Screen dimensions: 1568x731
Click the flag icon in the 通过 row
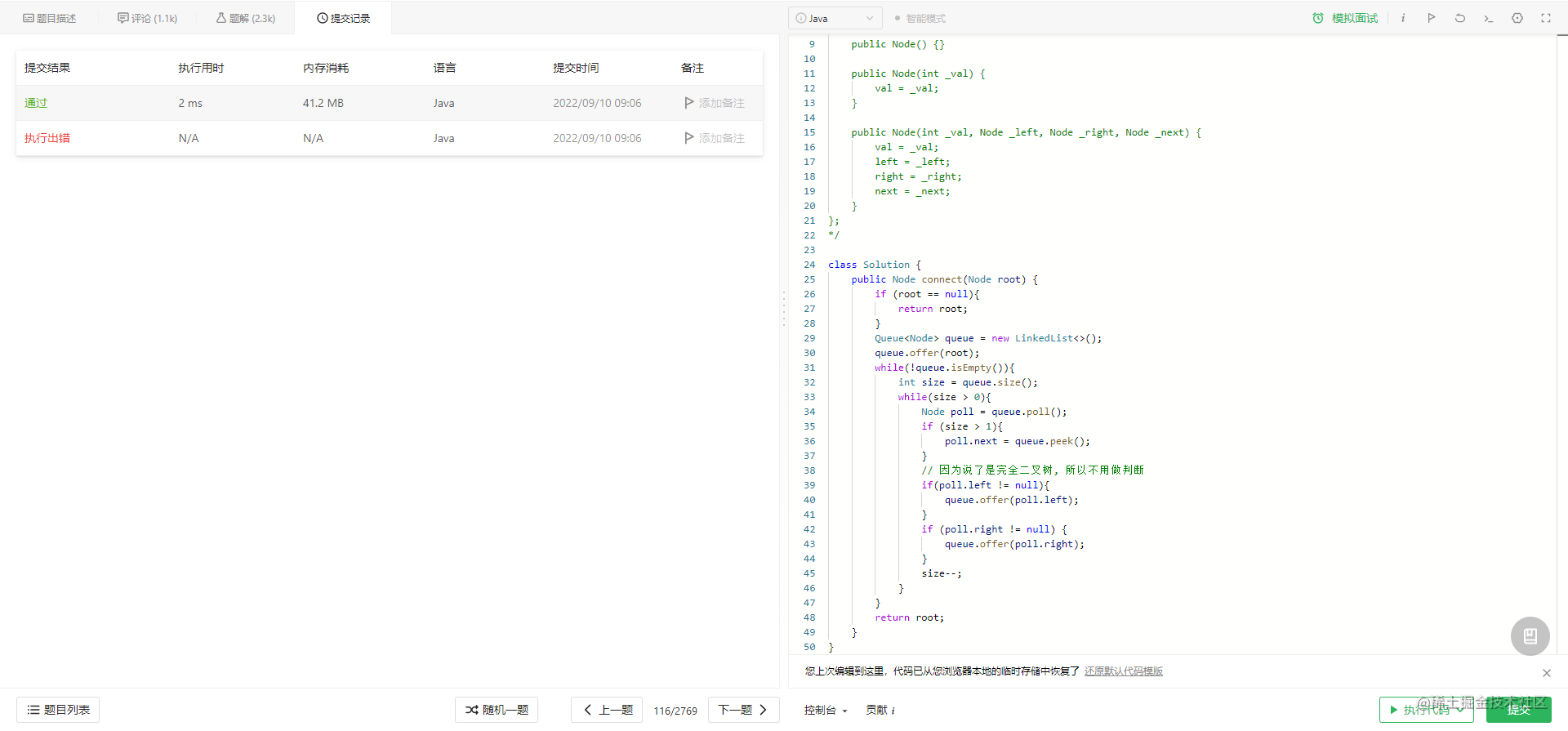(689, 103)
